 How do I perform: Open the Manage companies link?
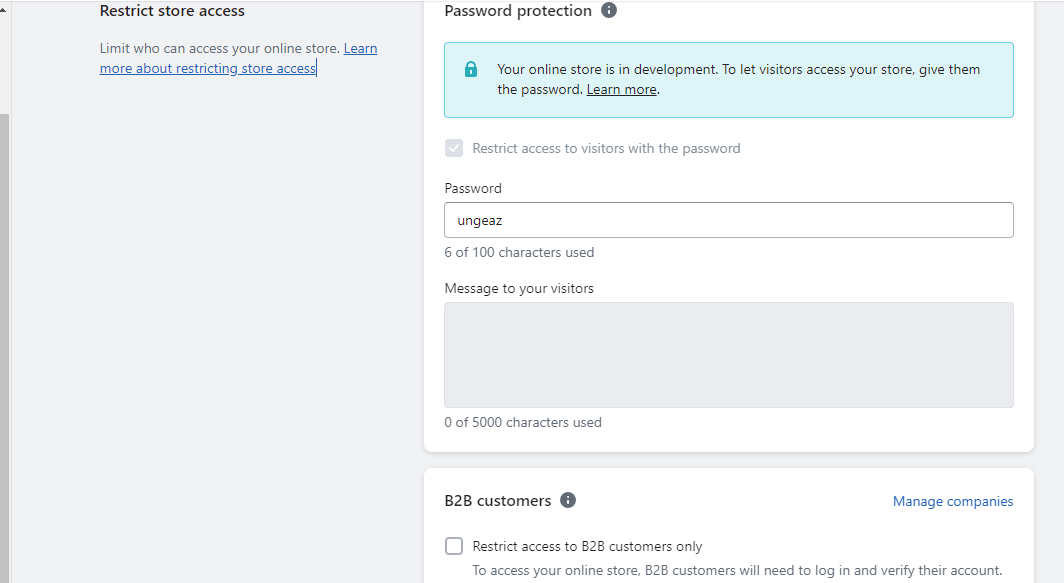(952, 501)
